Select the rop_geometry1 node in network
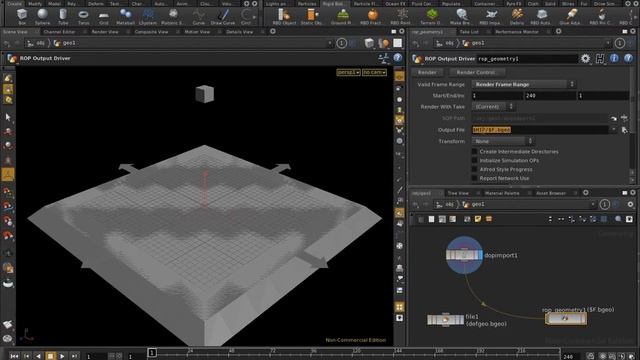This screenshot has width=640, height=360. pyautogui.click(x=566, y=318)
